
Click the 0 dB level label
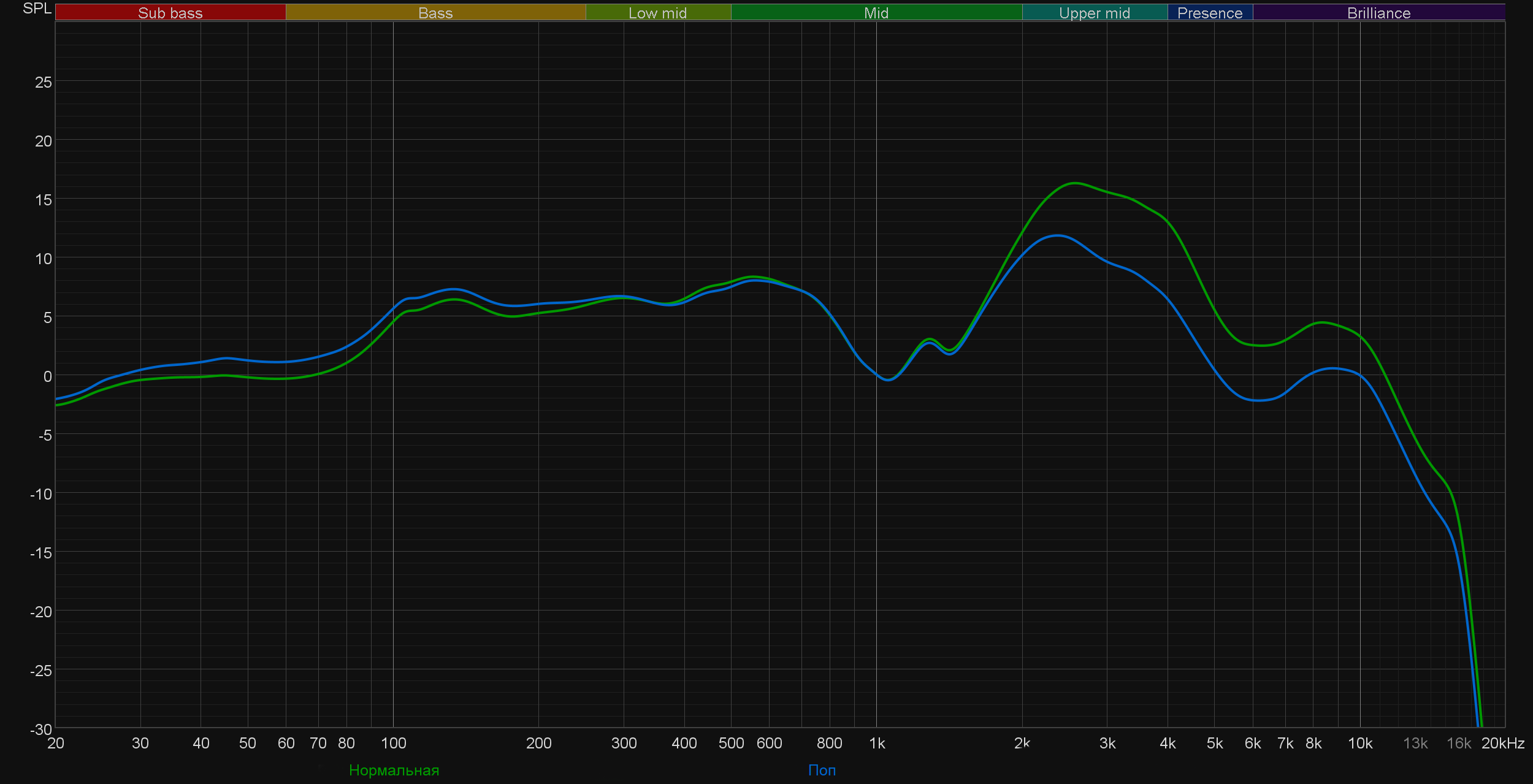[47, 376]
